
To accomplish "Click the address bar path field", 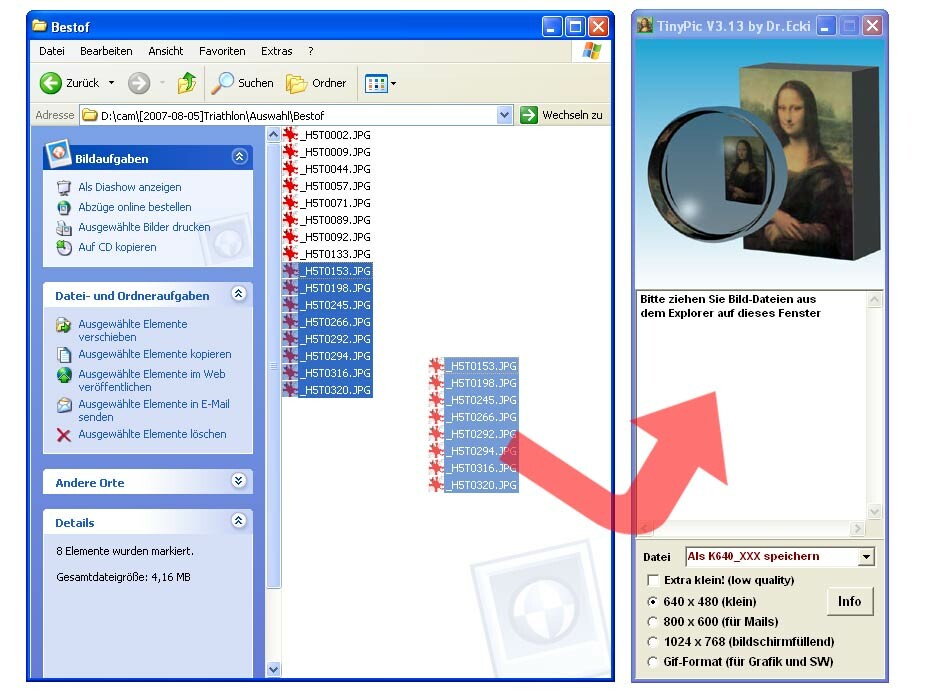I will tap(290, 115).
